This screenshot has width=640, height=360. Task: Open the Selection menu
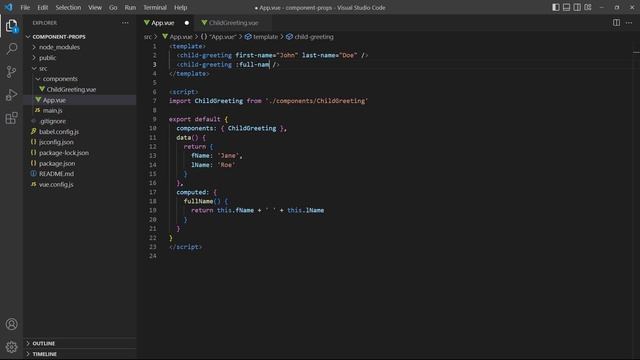(68, 7)
